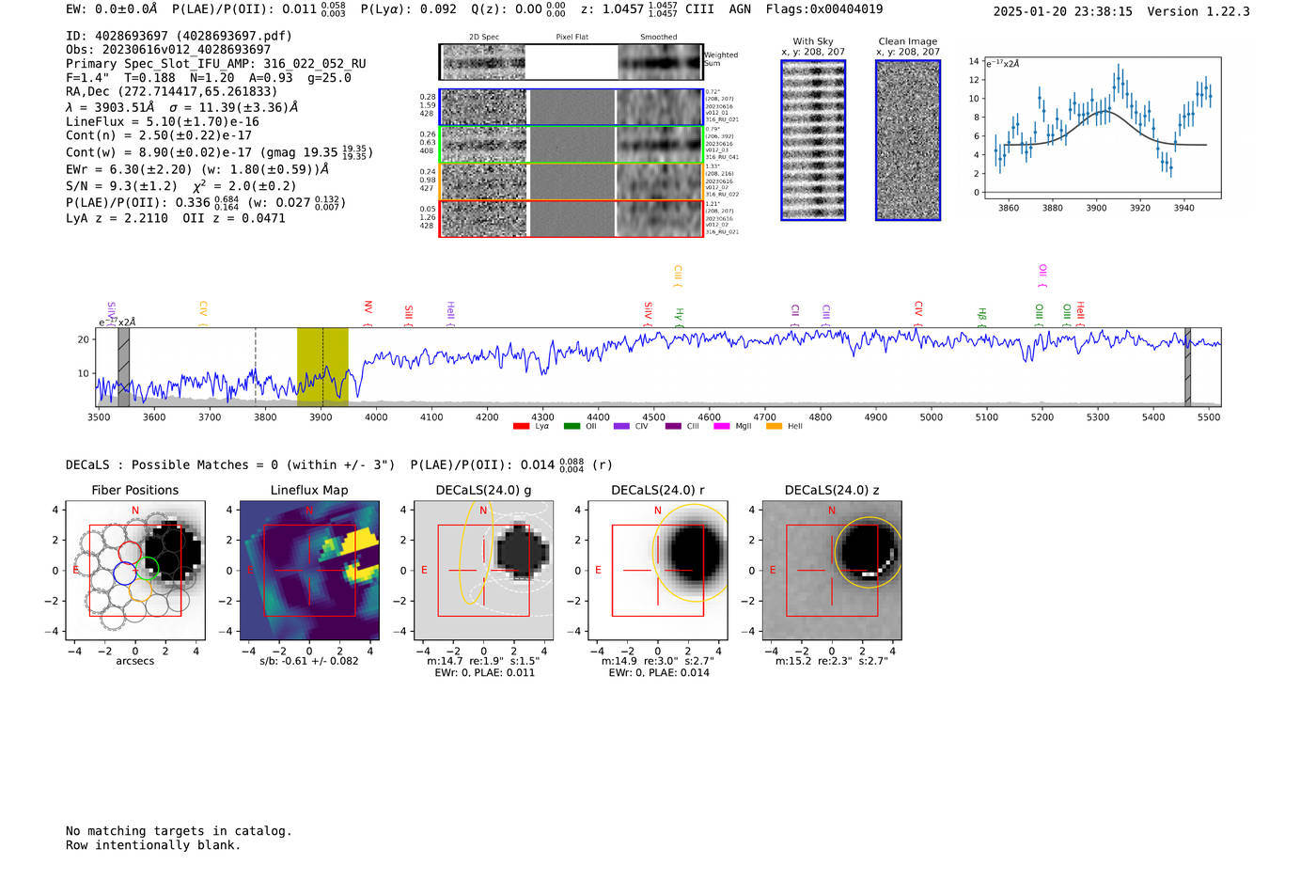
Task: Click the Cont(n) = 2.50(±0.22)e-17 line
Action: tap(159, 136)
